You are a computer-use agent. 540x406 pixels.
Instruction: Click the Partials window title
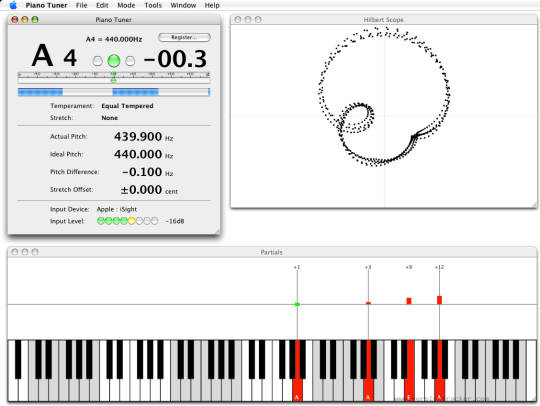(271, 252)
